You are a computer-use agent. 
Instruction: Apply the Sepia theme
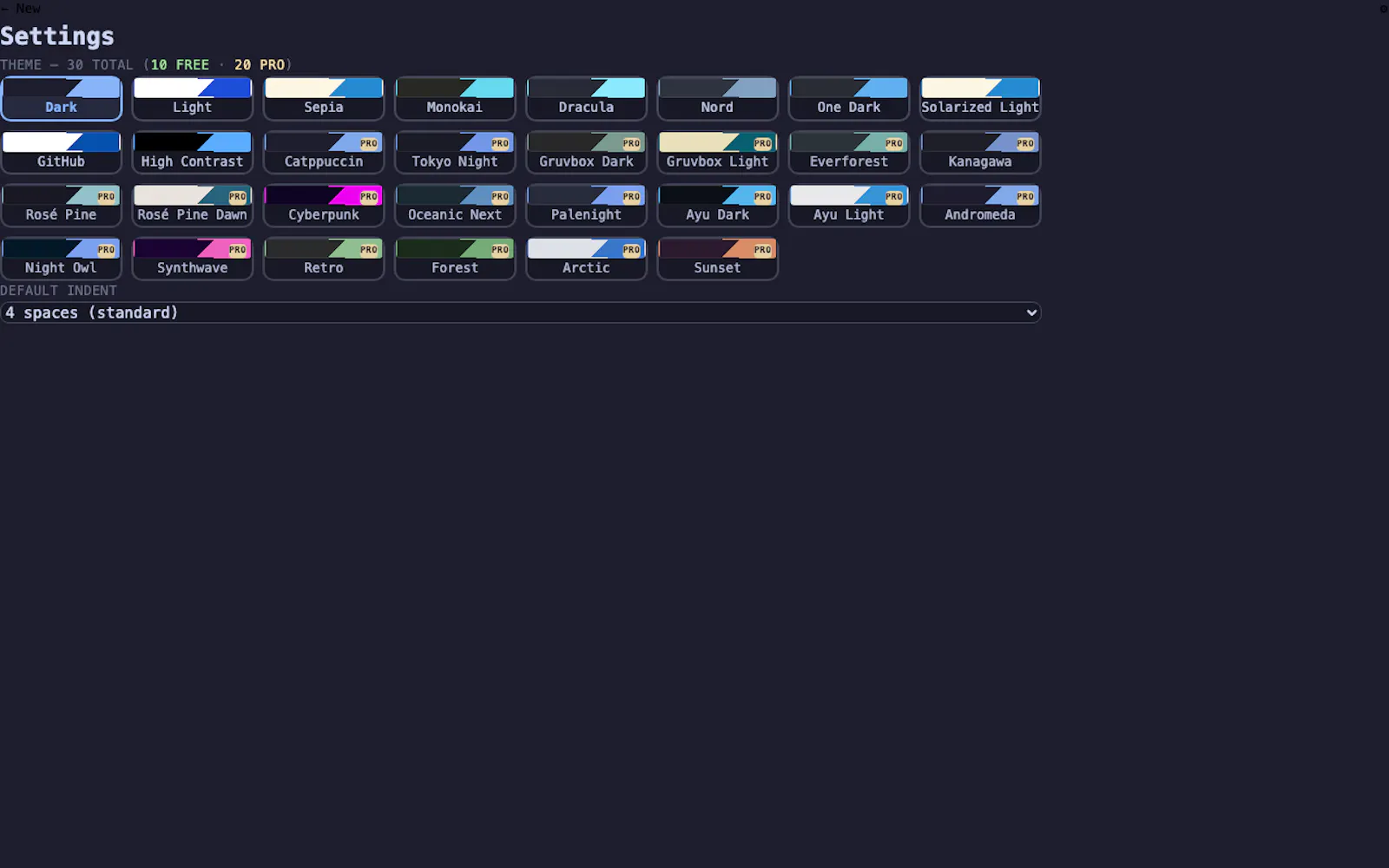click(324, 98)
